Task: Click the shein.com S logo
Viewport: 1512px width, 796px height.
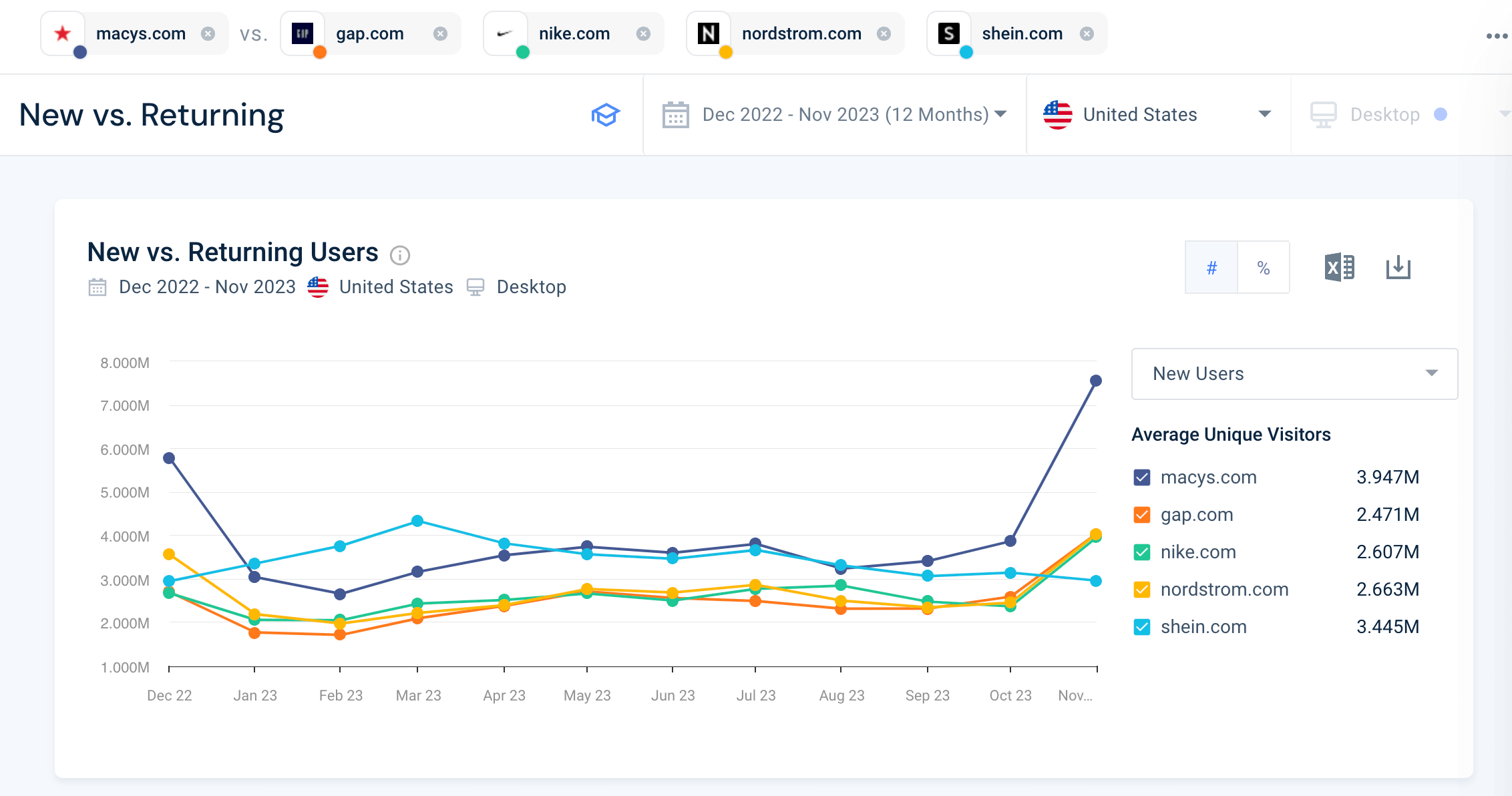Action: pyautogui.click(x=949, y=33)
